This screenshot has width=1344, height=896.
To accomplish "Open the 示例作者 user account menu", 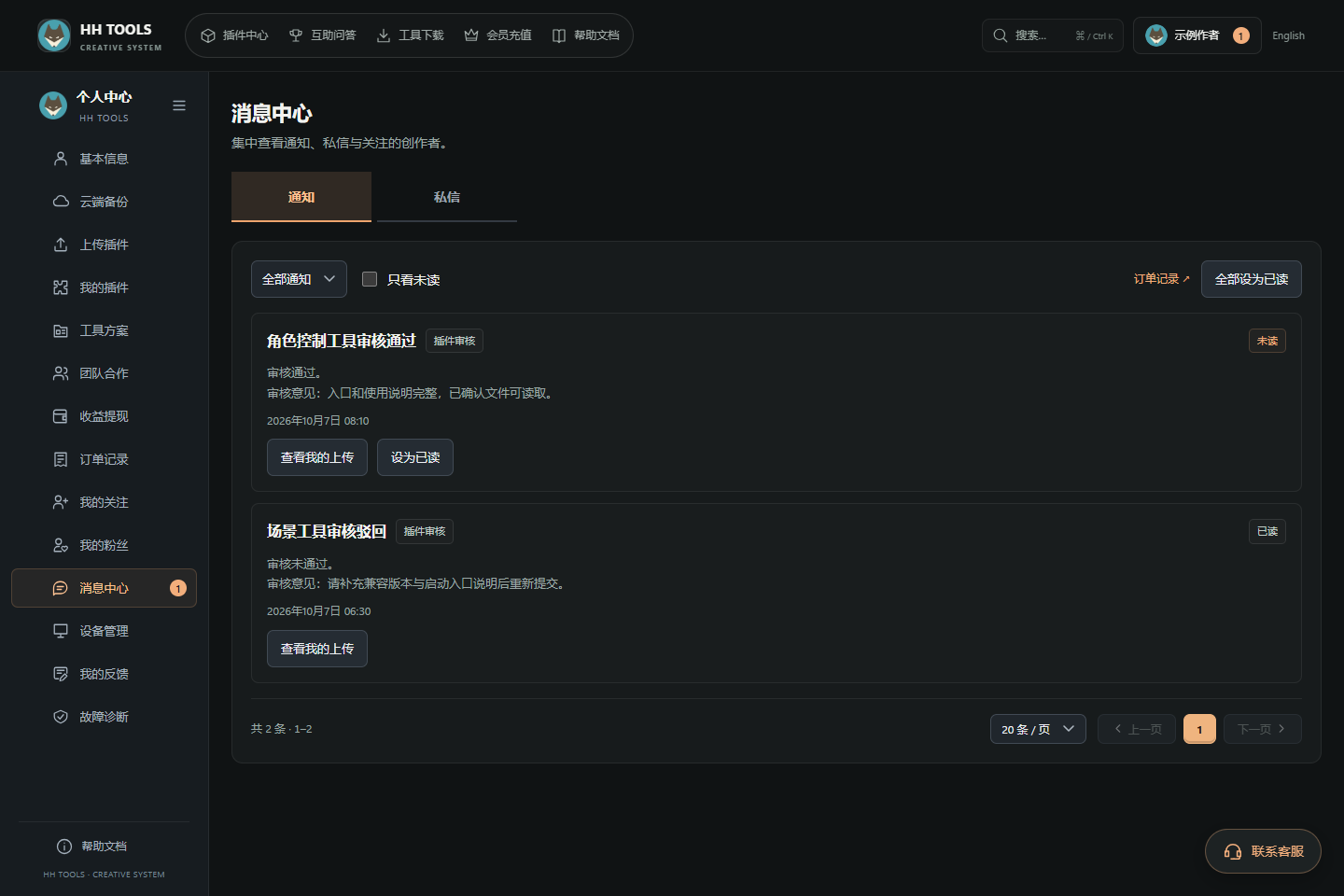I will click(1197, 35).
